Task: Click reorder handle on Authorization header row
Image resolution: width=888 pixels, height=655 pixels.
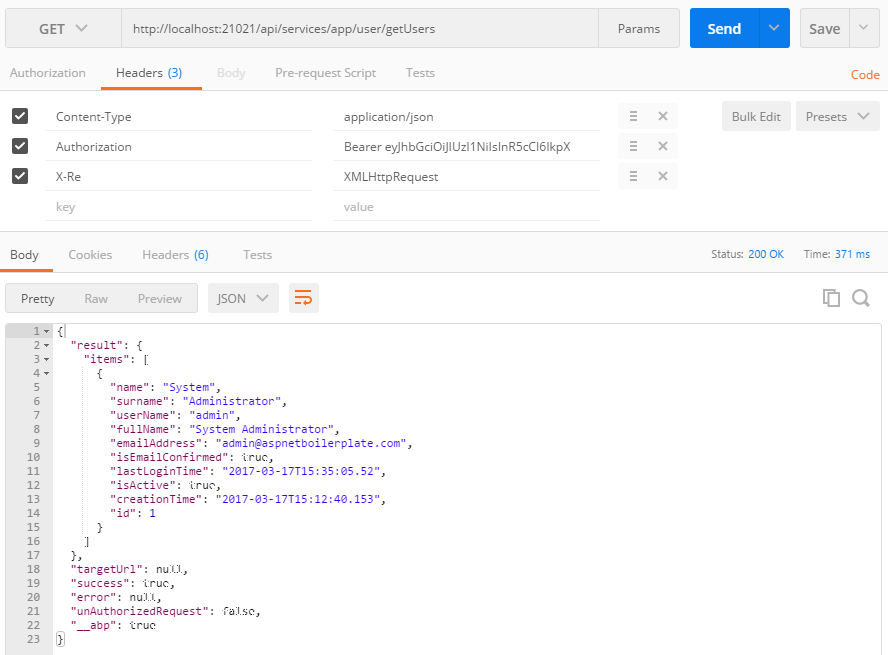Action: coord(633,146)
